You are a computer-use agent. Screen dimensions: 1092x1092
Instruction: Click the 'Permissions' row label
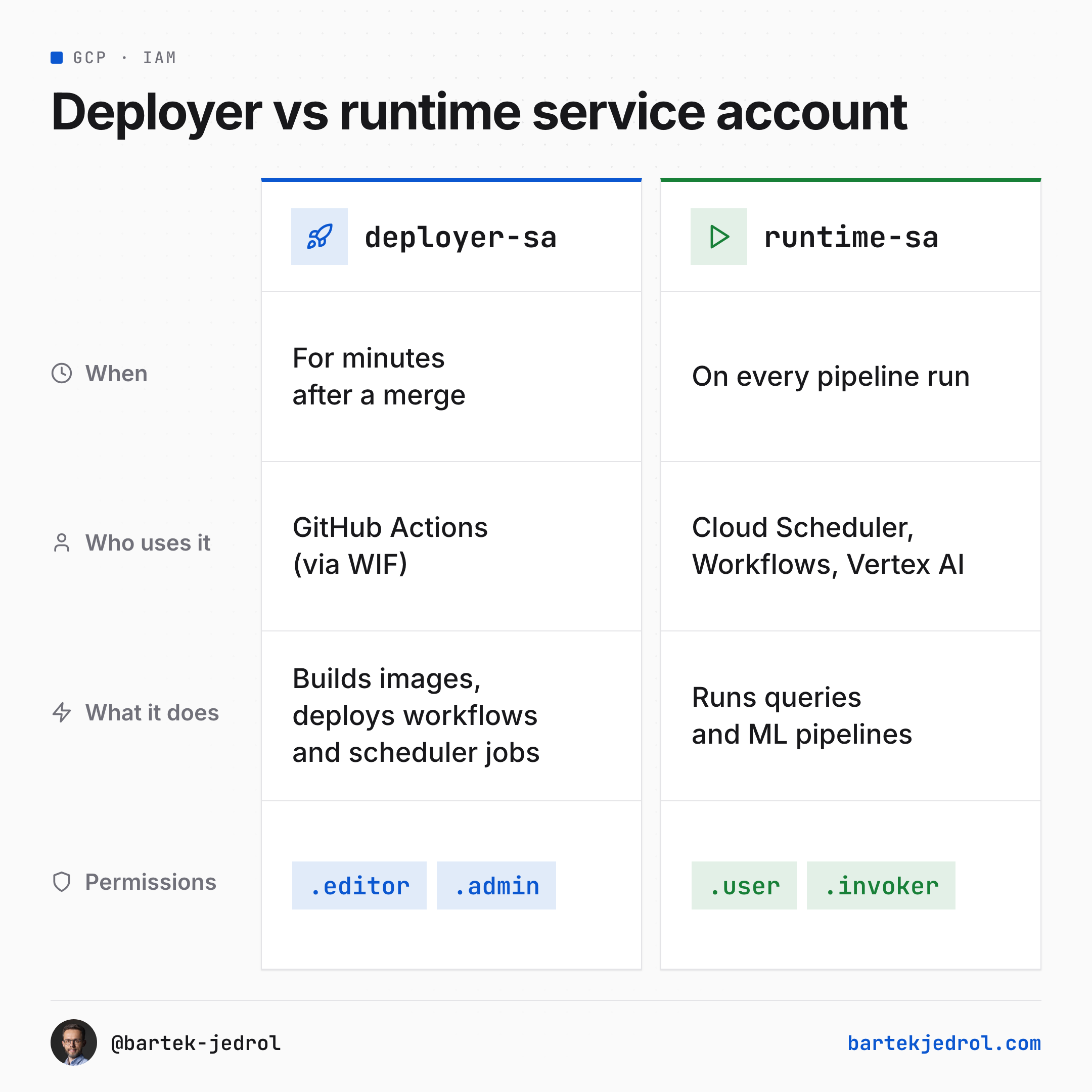(x=151, y=882)
